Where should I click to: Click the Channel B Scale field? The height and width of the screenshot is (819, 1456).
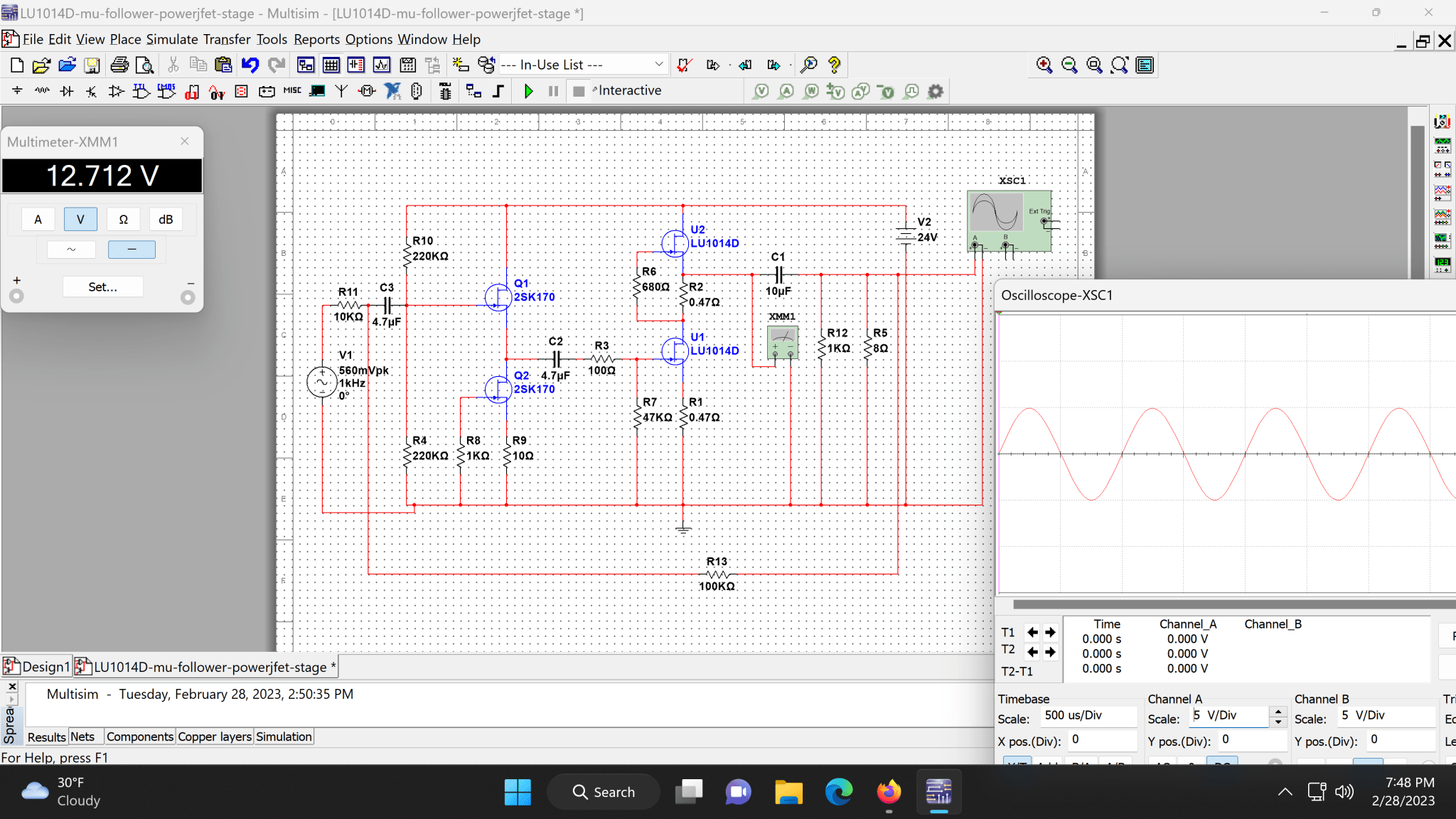(1386, 716)
